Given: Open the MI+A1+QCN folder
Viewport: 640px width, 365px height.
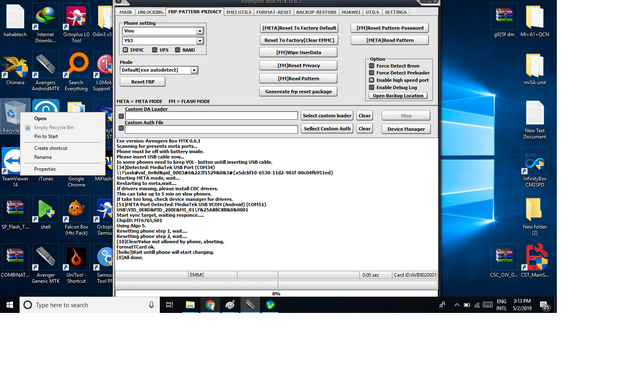Looking at the screenshot, I should (535, 20).
